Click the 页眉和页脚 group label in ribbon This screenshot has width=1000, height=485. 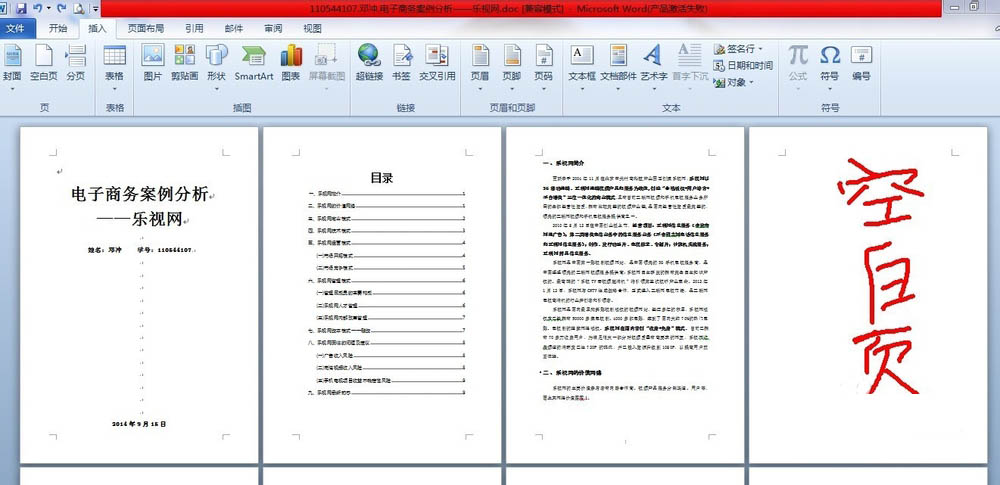click(512, 108)
